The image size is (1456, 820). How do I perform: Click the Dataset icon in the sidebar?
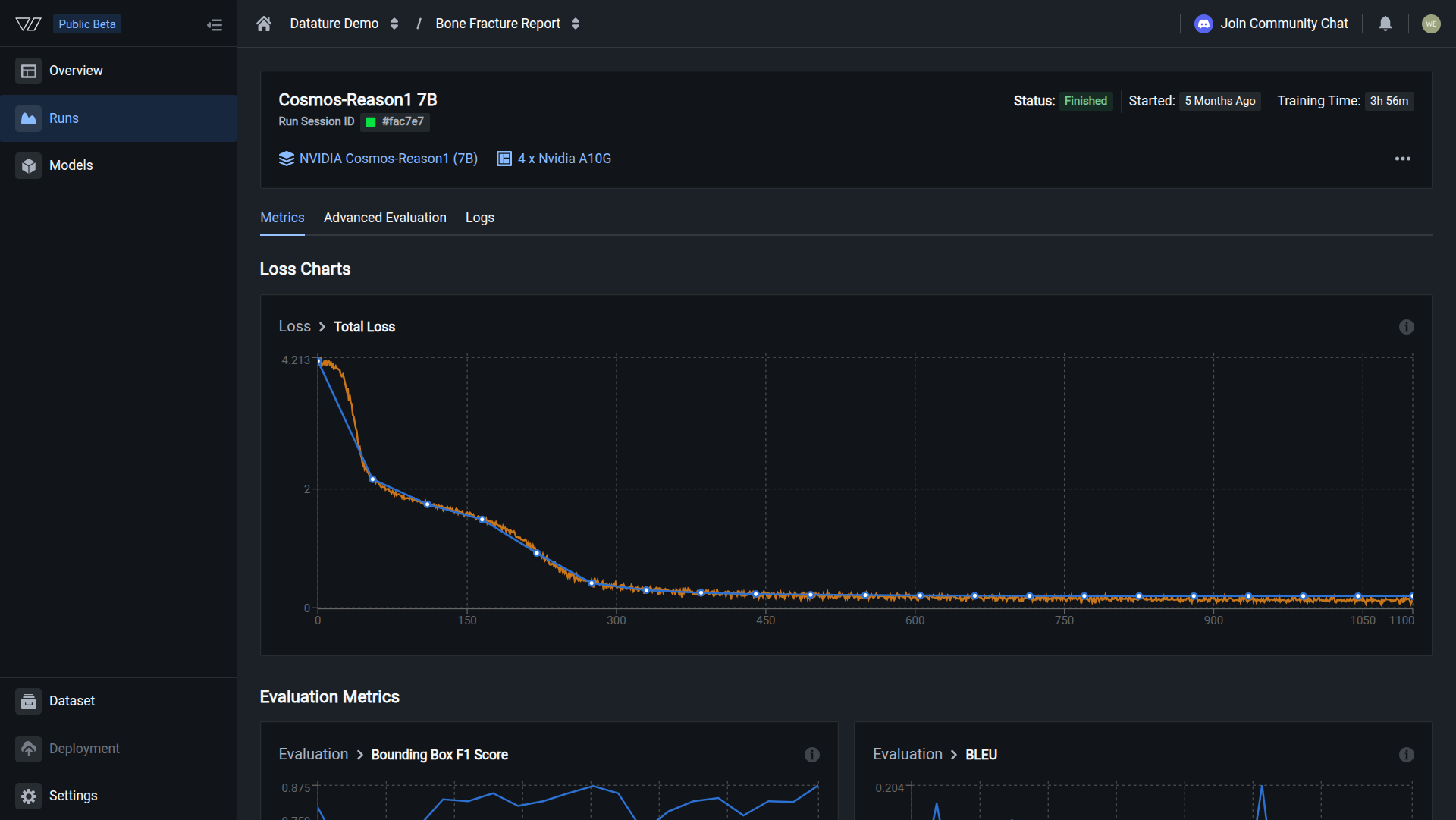pyautogui.click(x=29, y=701)
